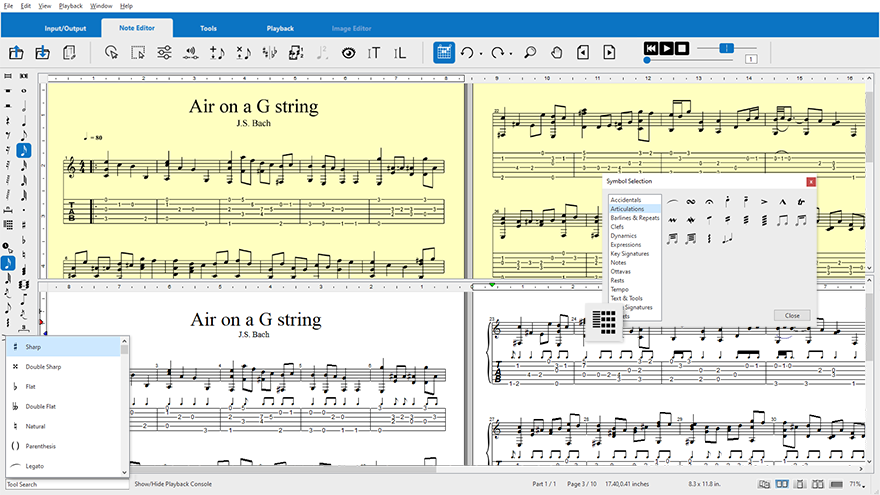Click the Undo arrow icon
Image resolution: width=880 pixels, height=495 pixels.
(467, 53)
